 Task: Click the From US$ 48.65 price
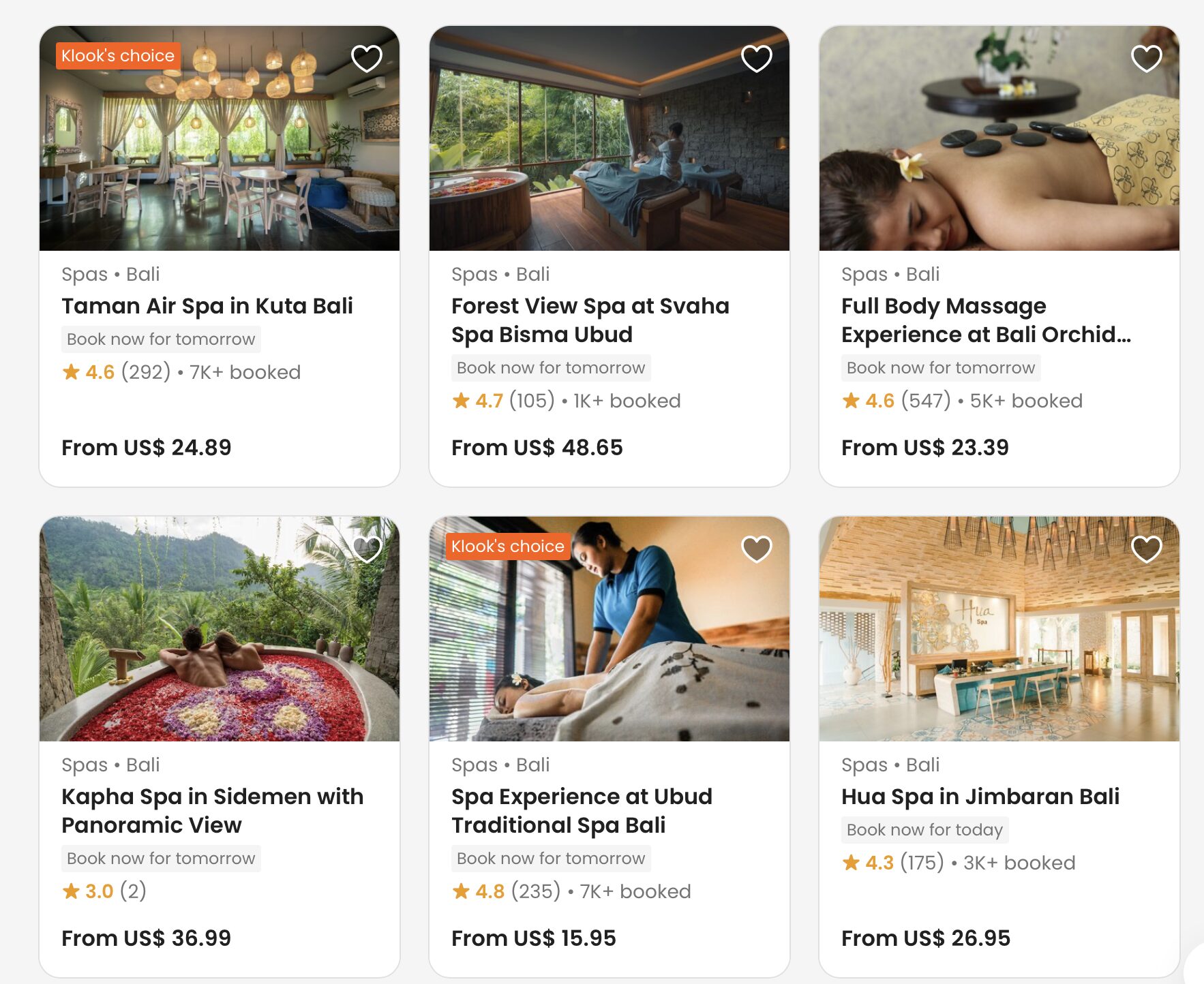(537, 448)
